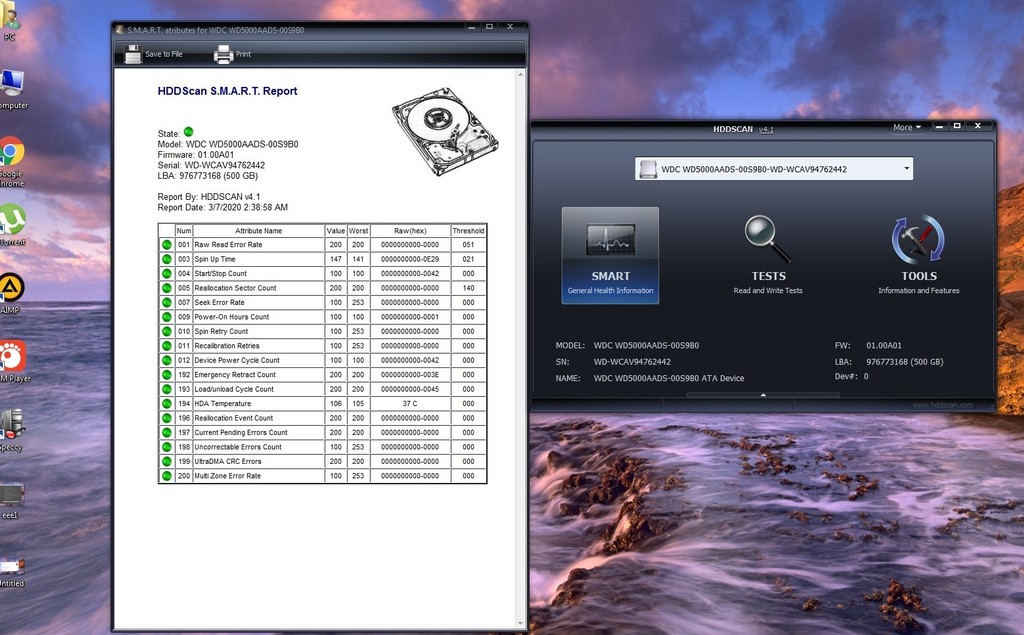The width and height of the screenshot is (1024, 635).
Task: Click the Dev# value in HDDScan panel
Action: (x=866, y=376)
